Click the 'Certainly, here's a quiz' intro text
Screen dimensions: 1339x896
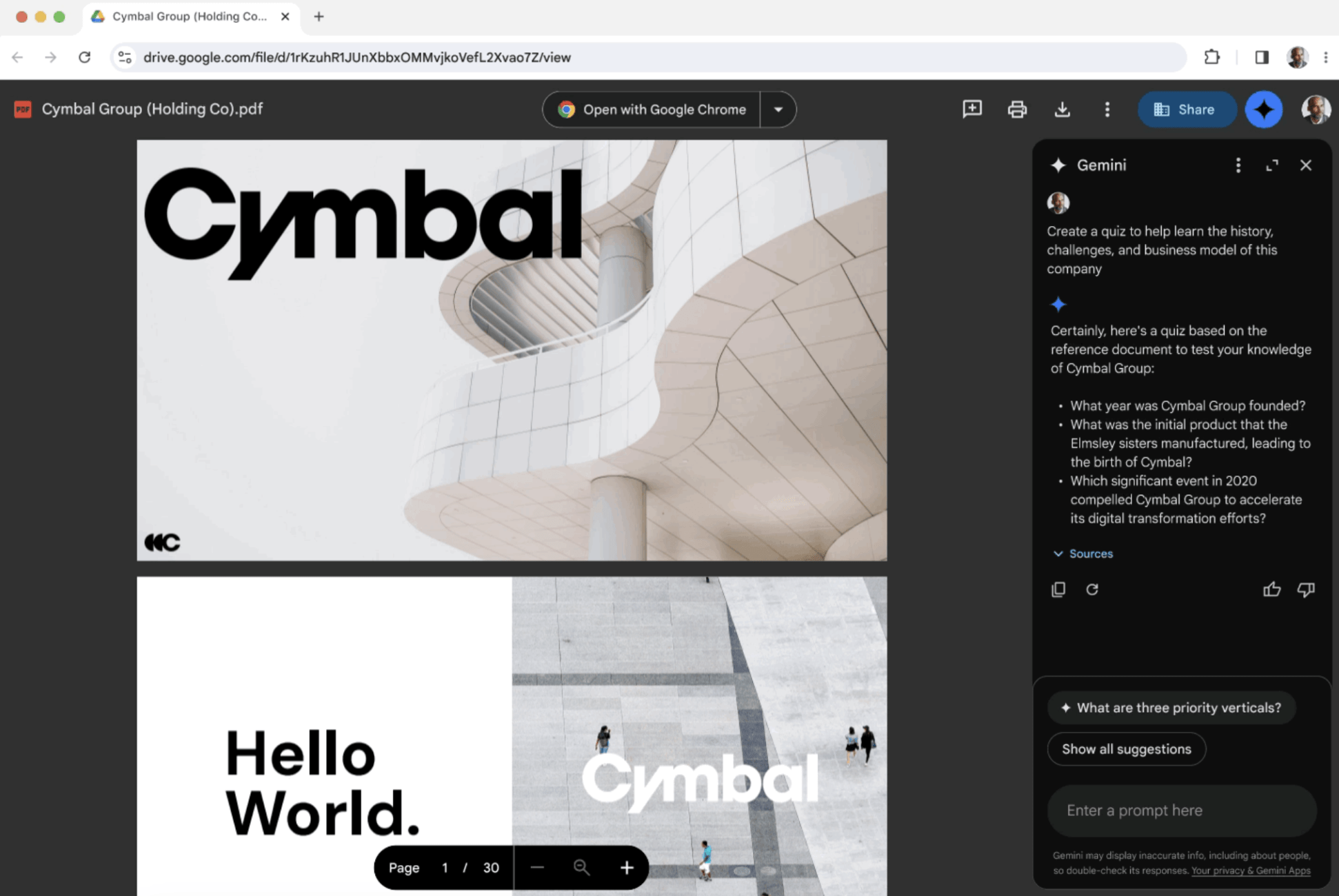pos(1181,349)
